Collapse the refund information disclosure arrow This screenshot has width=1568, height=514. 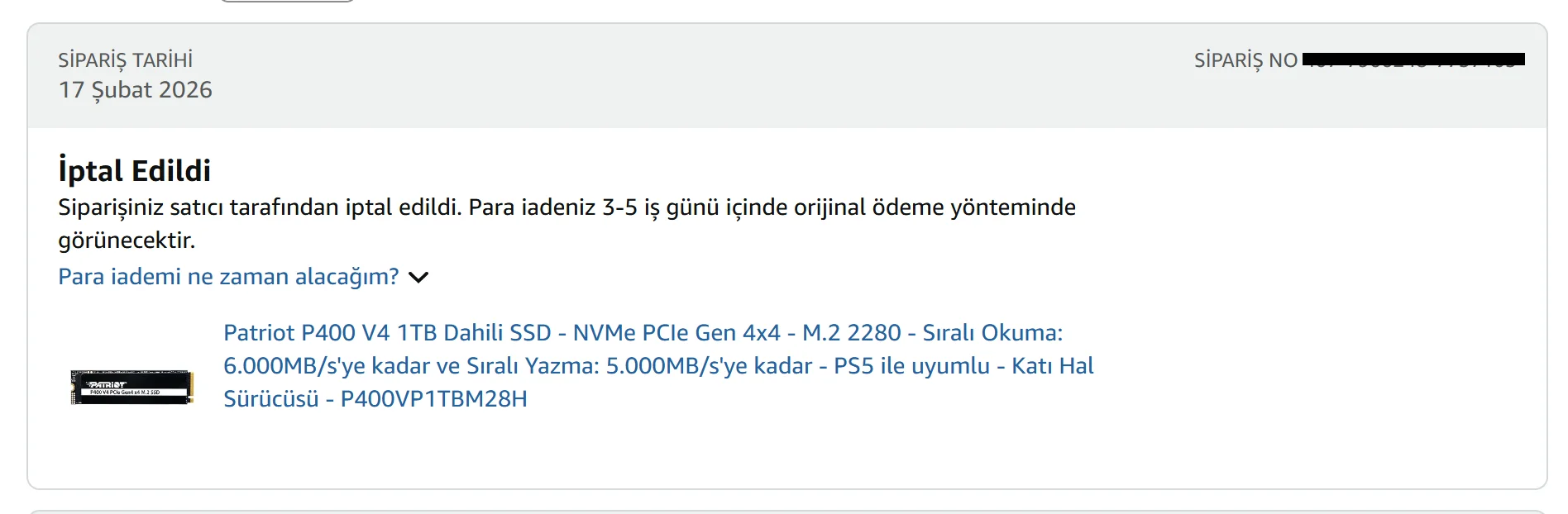[x=419, y=277]
